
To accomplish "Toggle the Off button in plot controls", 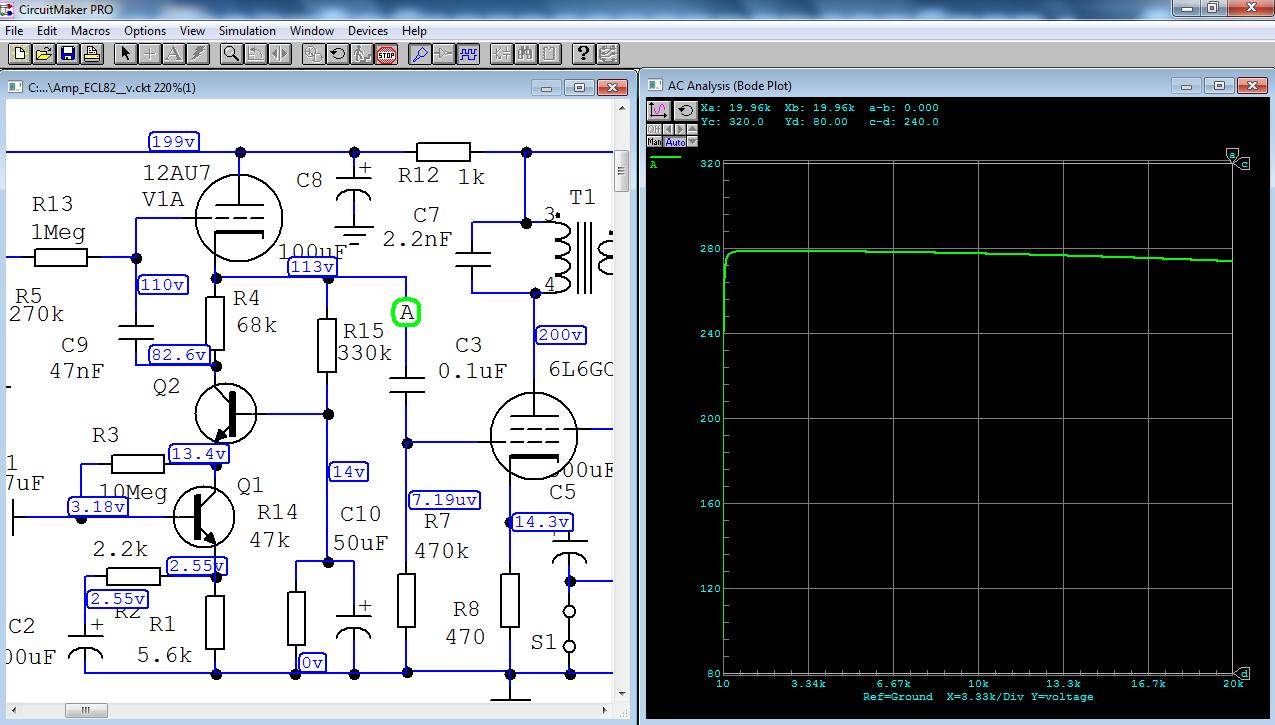I will [654, 129].
